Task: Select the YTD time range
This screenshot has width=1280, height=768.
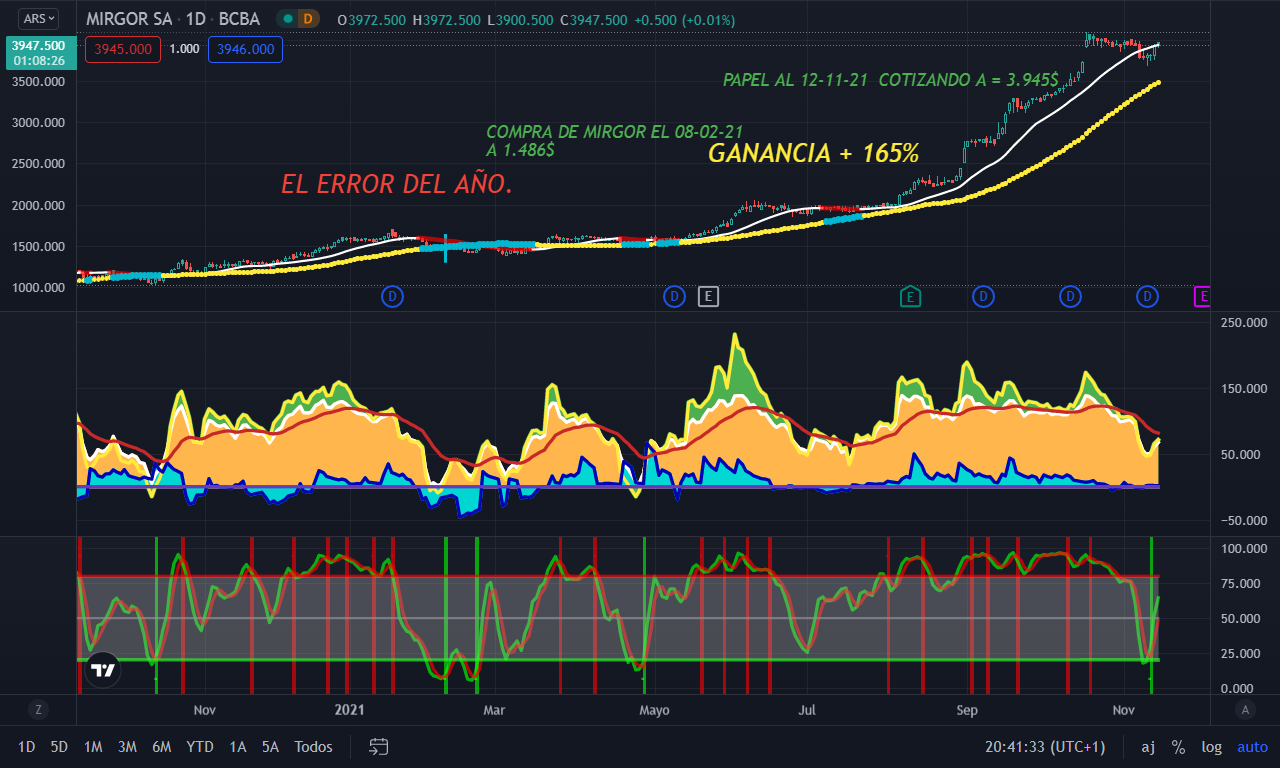Action: (200, 747)
